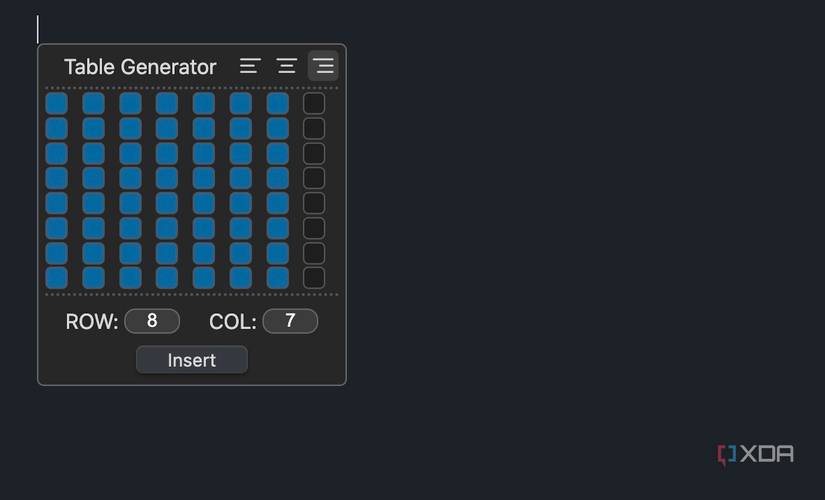Viewport: 825px width, 500px height.
Task: Click the grid cell in row six, column two
Action: 93,228
